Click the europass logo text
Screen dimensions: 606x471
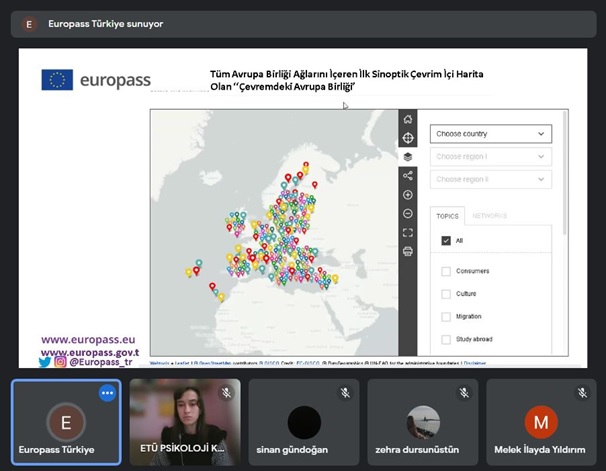(x=115, y=80)
